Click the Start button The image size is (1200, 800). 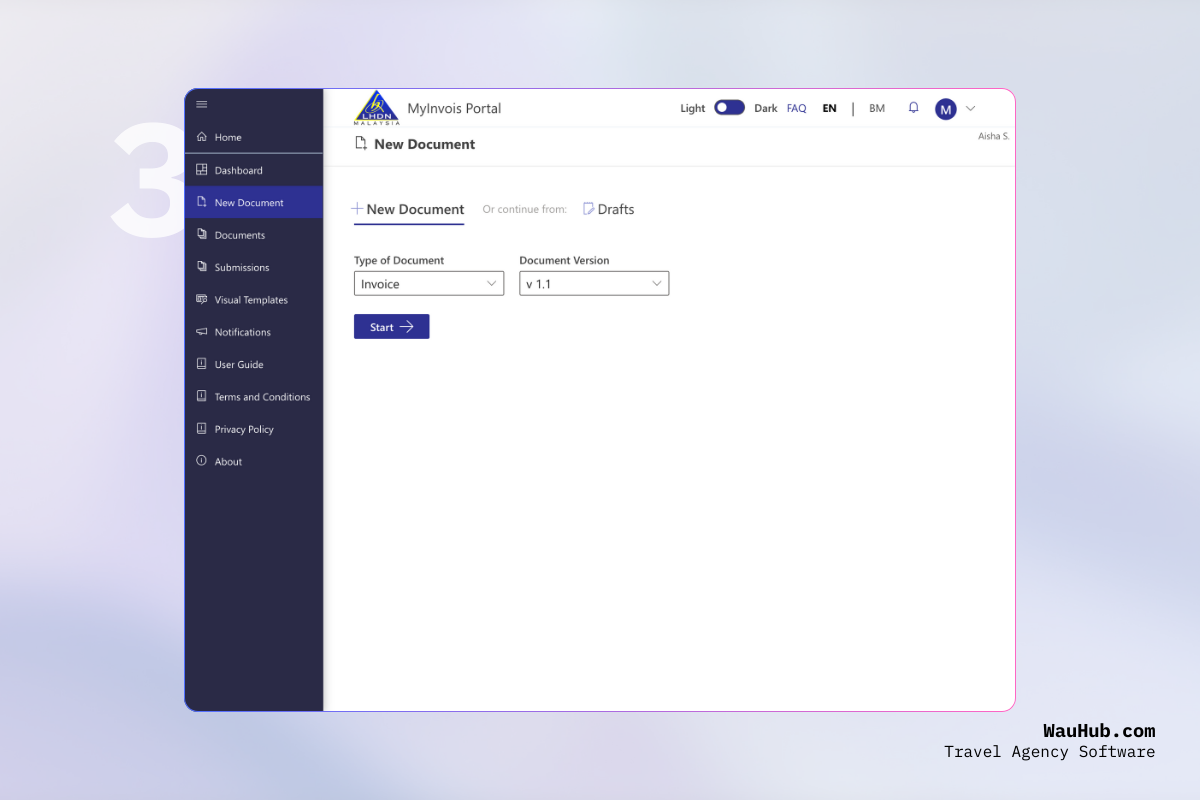pyautogui.click(x=392, y=327)
